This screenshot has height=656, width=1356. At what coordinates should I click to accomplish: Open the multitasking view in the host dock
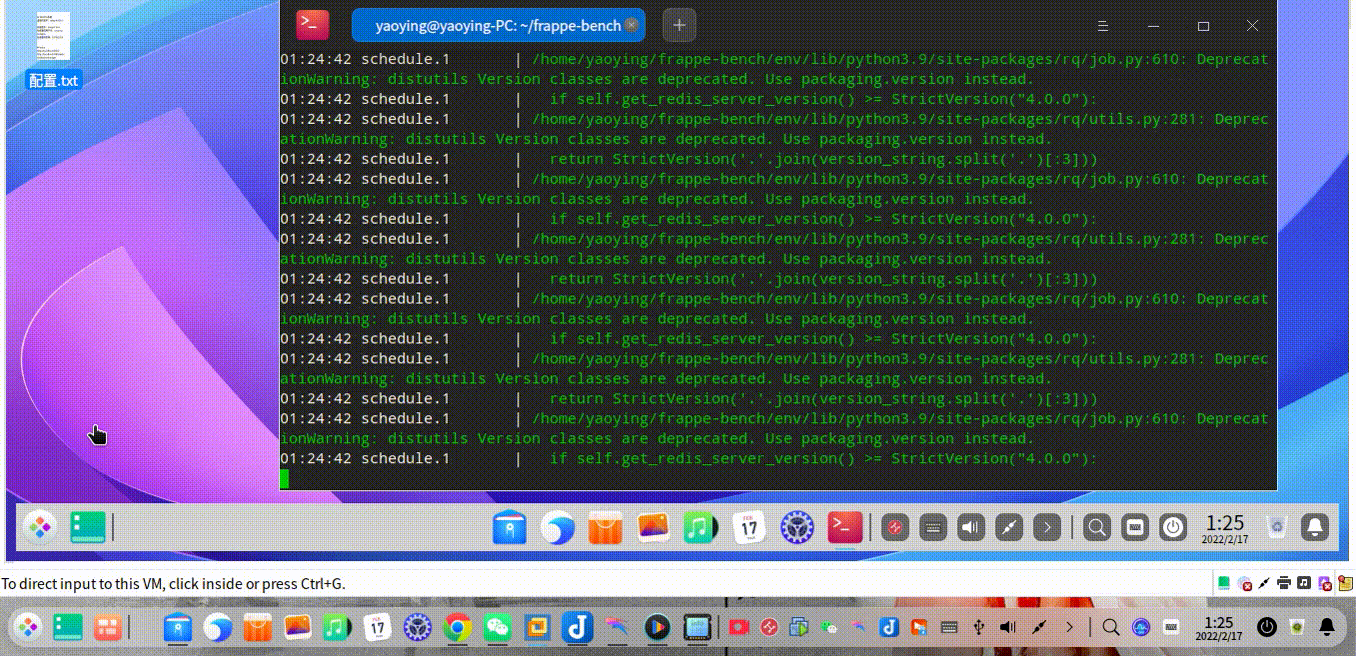coord(68,627)
